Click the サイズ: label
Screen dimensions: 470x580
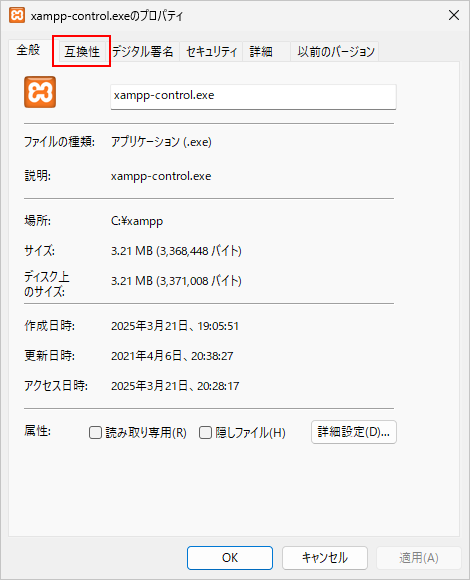(40, 251)
